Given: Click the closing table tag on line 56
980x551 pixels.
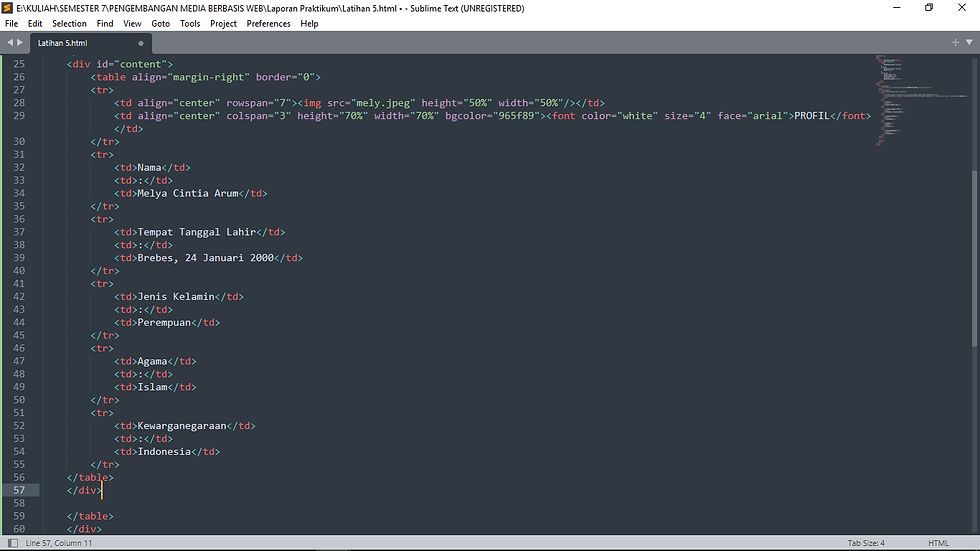Looking at the screenshot, I should coord(90,478).
